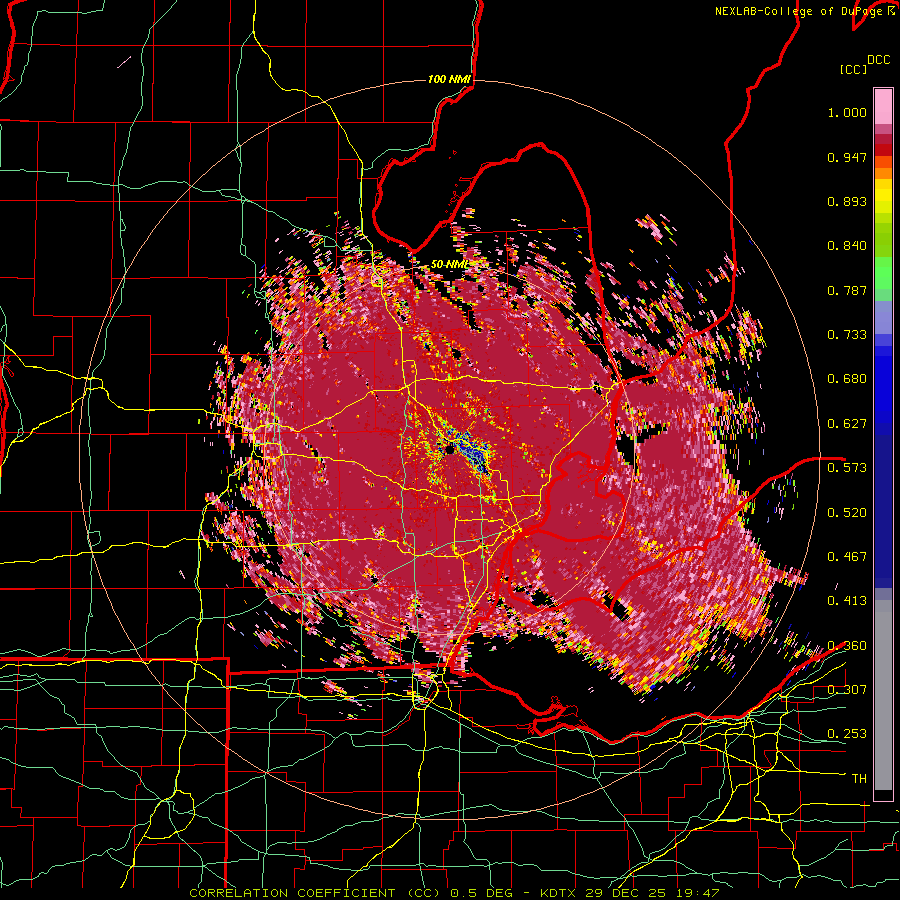900x900 pixels.
Task: Click the DCC legend title
Action: [x=878, y=60]
